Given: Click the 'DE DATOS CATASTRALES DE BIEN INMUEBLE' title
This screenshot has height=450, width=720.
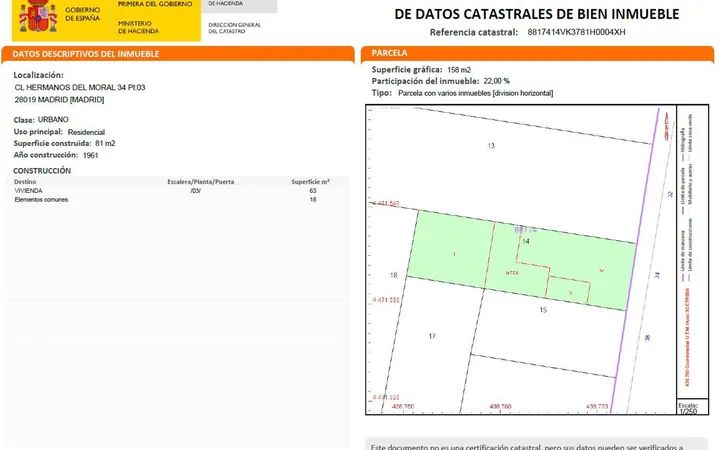Looking at the screenshot, I should (x=537, y=14).
